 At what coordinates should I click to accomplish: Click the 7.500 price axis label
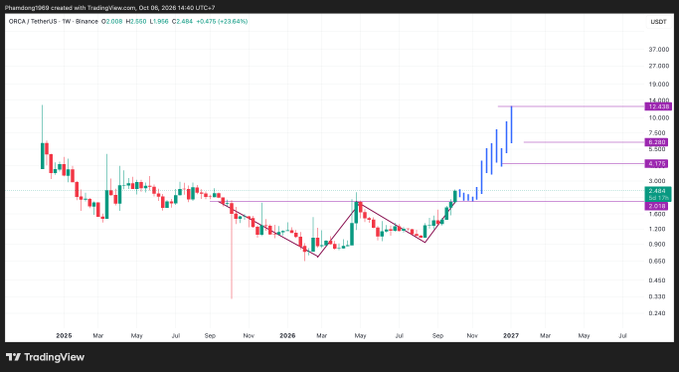(657, 133)
